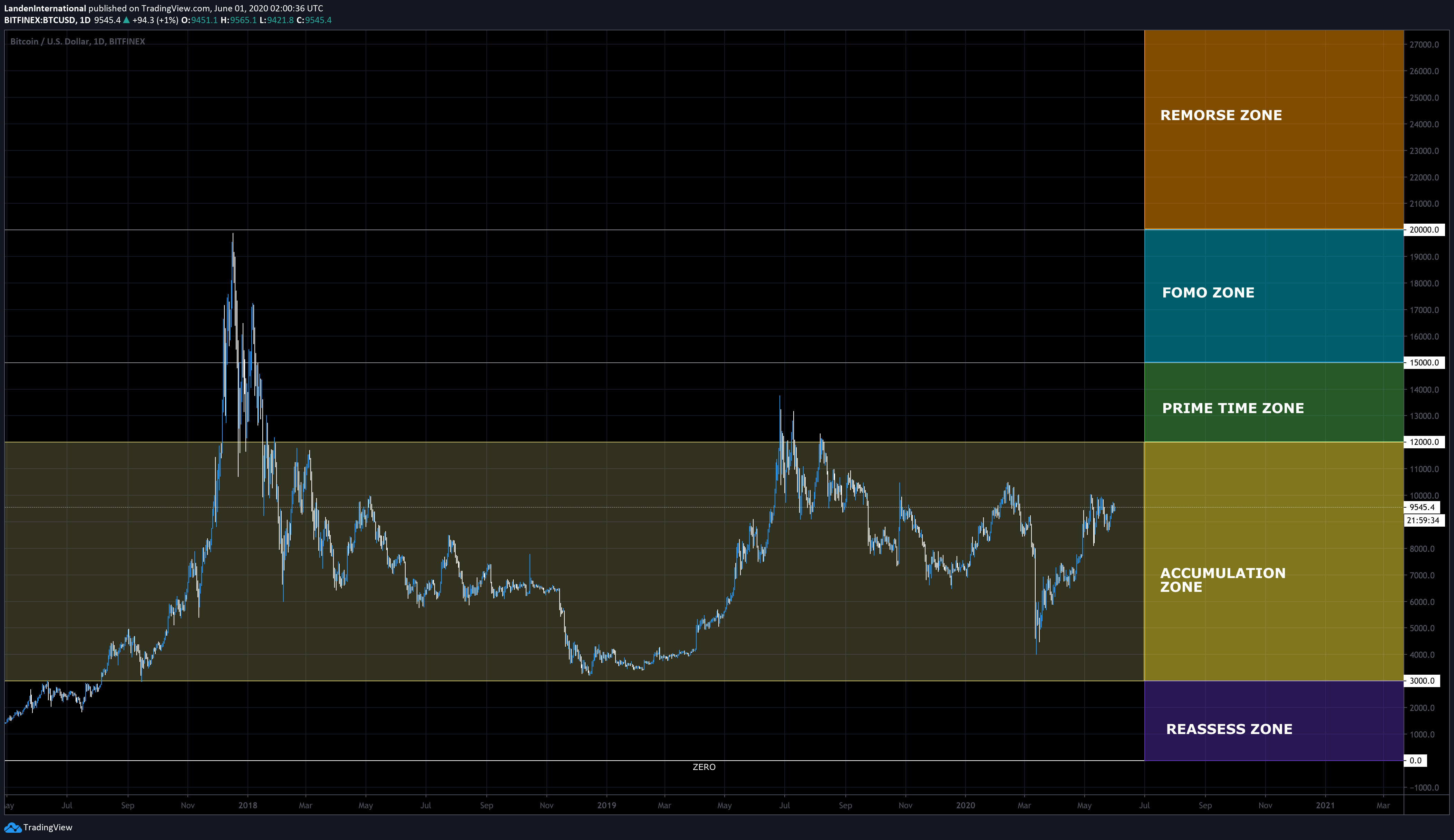Click the 3000.0 price level tag

click(x=1422, y=681)
